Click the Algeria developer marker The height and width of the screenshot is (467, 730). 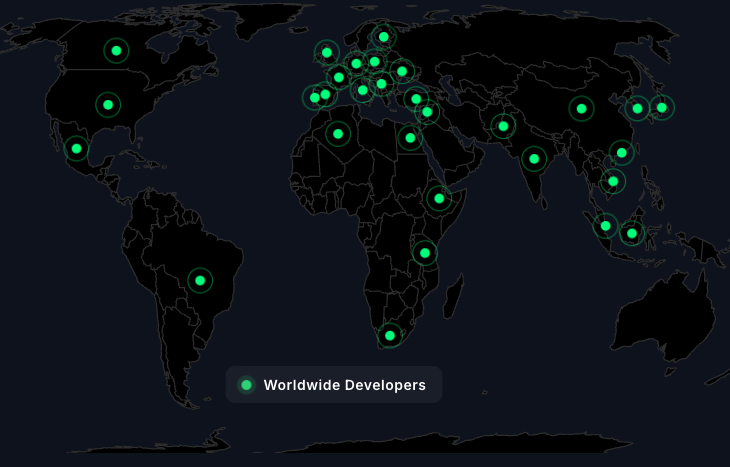(x=338, y=134)
